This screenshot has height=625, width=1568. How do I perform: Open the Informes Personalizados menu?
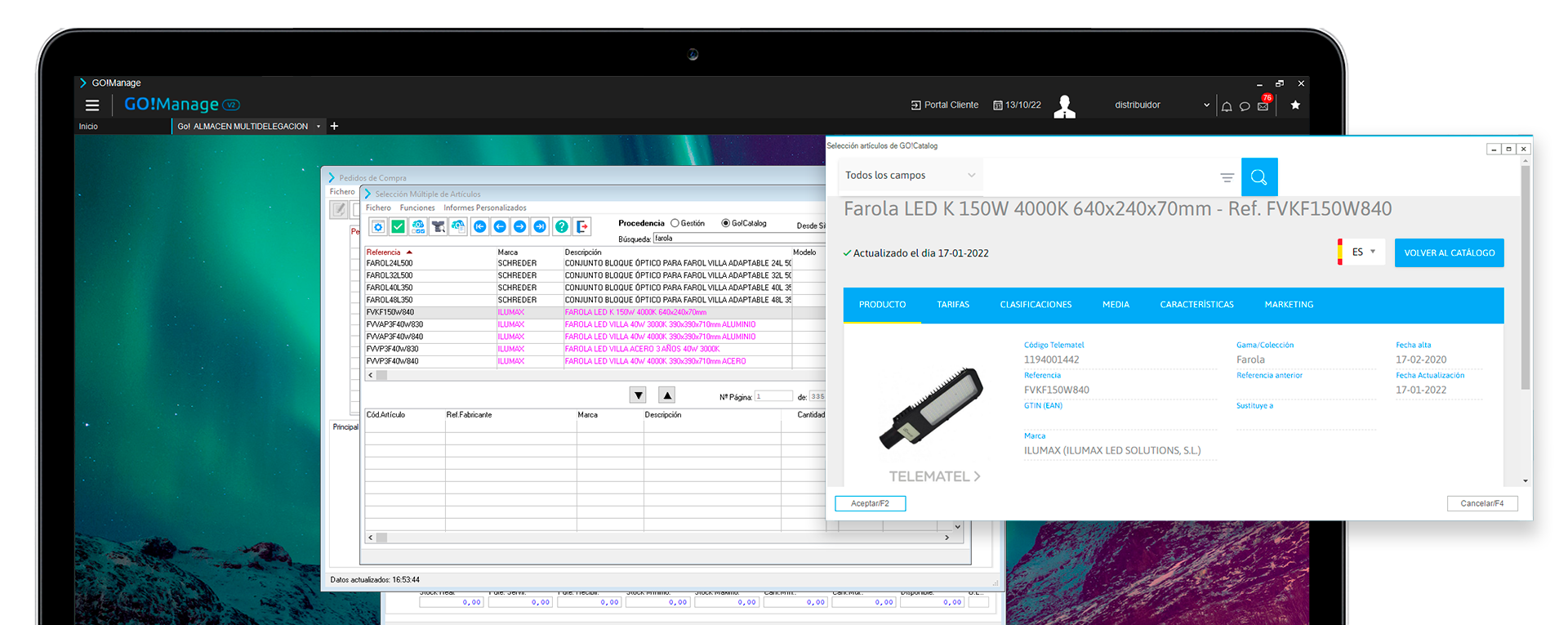click(x=485, y=208)
